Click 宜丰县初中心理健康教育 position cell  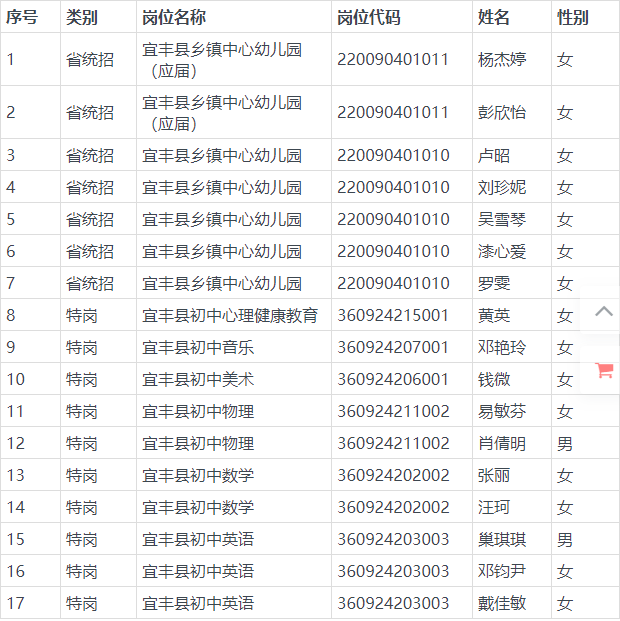230,316
